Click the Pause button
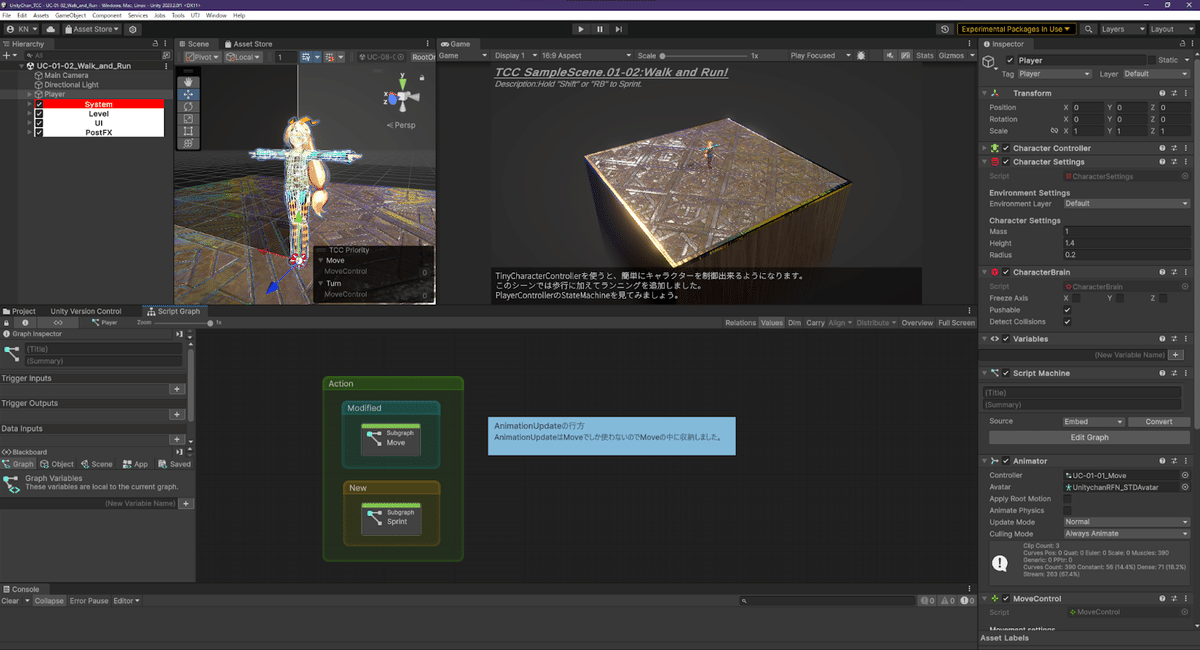Viewport: 1200px width, 650px height. click(600, 29)
